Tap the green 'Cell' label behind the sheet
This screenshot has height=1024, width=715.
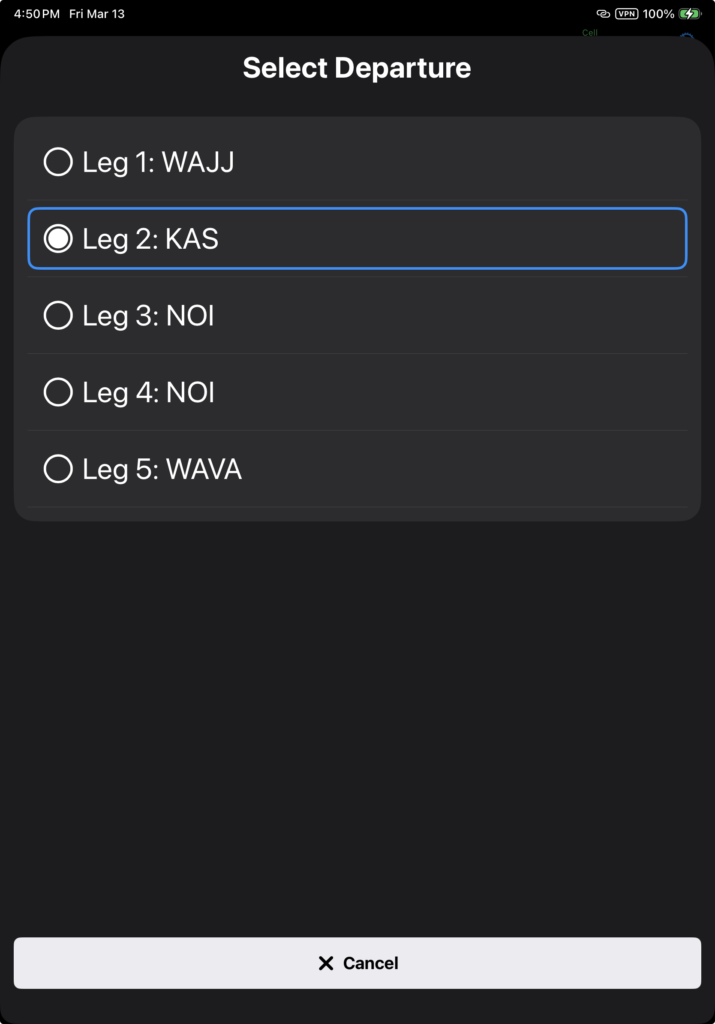pos(590,33)
